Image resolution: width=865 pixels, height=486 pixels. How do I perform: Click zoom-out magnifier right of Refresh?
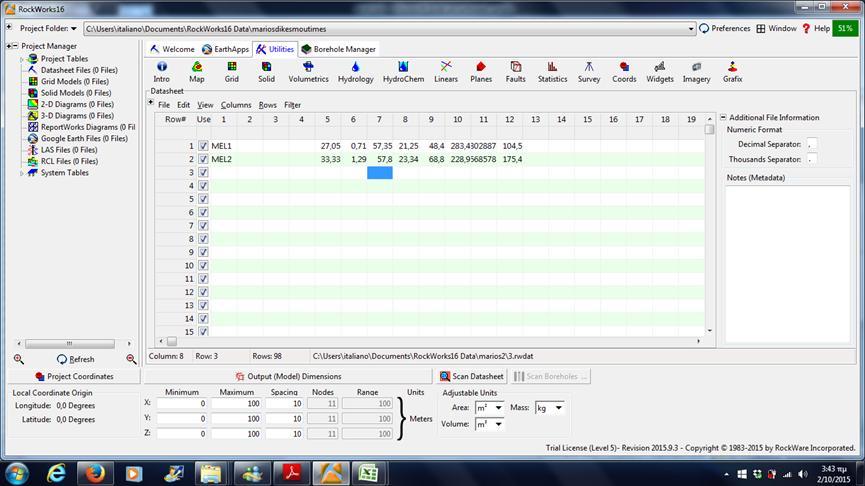[131, 359]
